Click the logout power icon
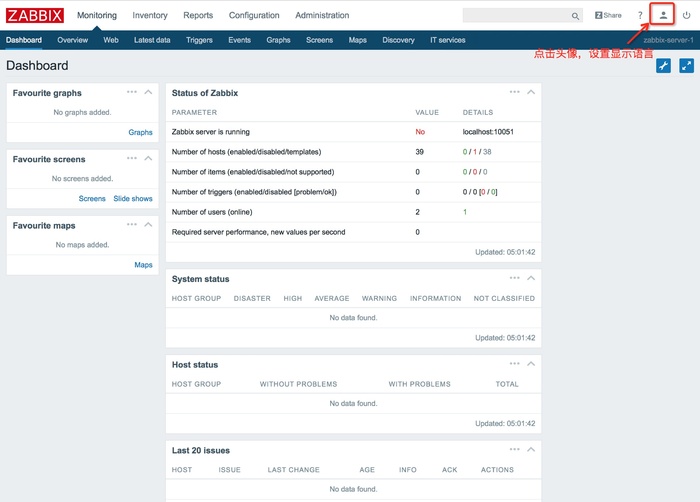This screenshot has height=502, width=700. click(x=686, y=15)
